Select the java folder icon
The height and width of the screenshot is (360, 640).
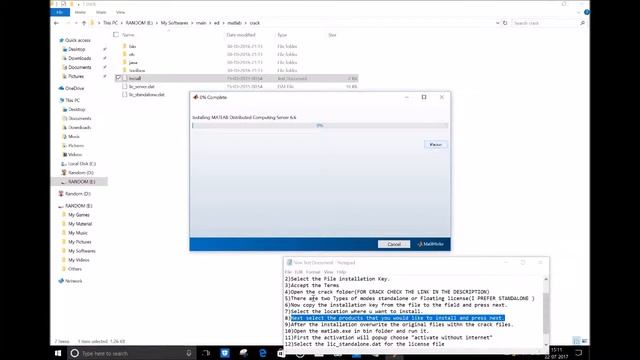point(125,62)
